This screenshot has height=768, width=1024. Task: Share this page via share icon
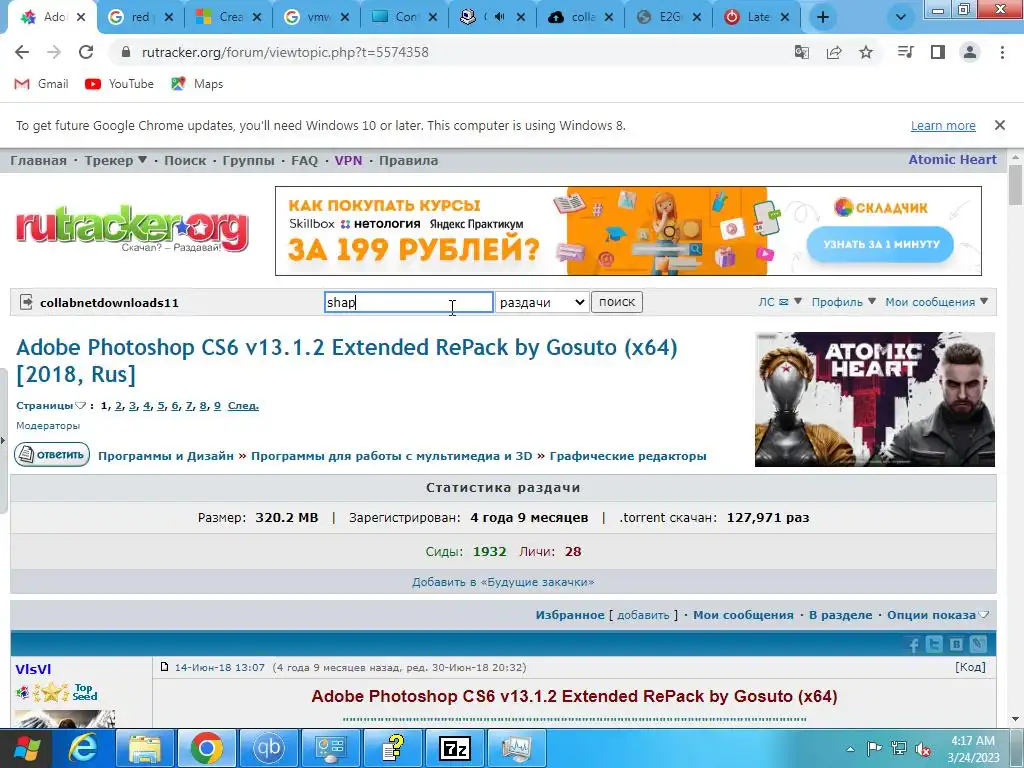click(834, 52)
